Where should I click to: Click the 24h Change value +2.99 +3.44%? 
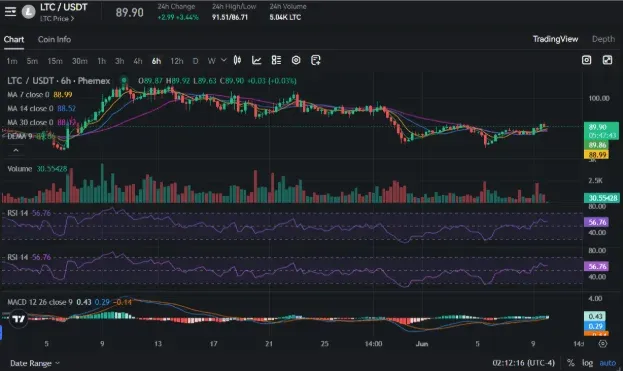(x=178, y=17)
